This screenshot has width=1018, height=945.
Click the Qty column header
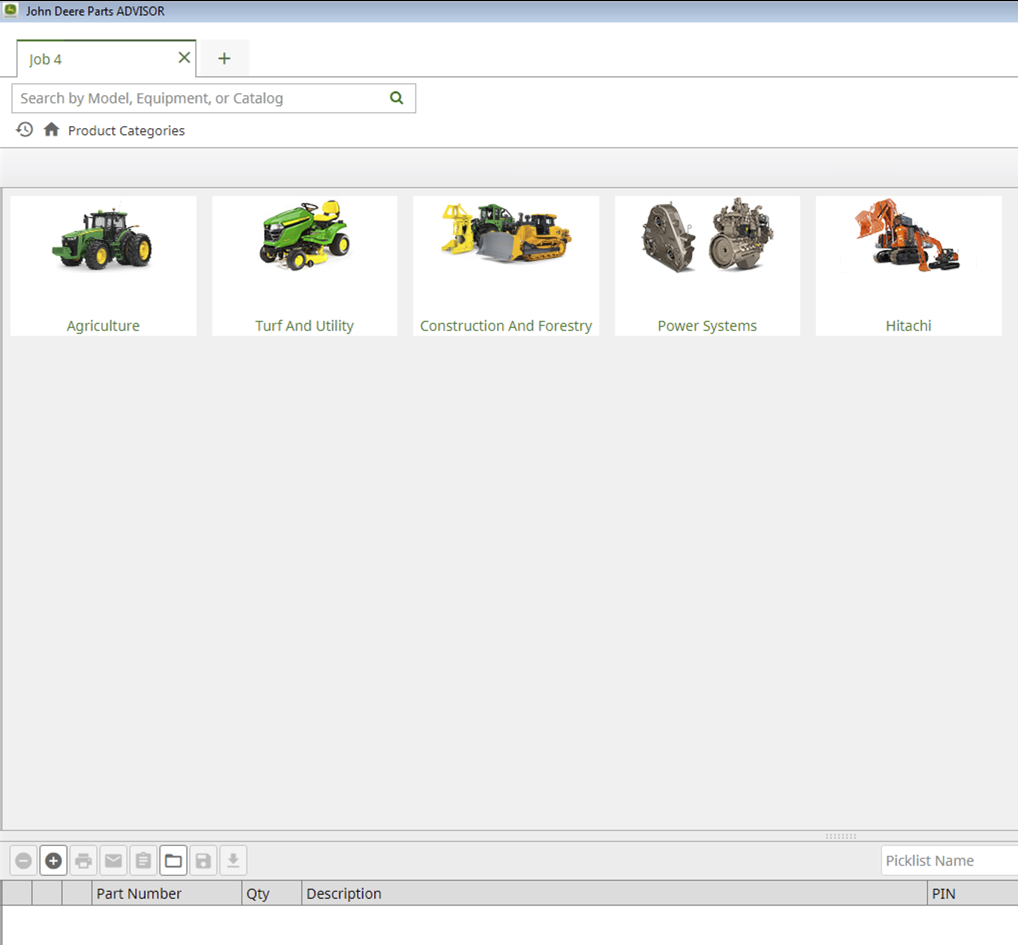pyautogui.click(x=271, y=894)
